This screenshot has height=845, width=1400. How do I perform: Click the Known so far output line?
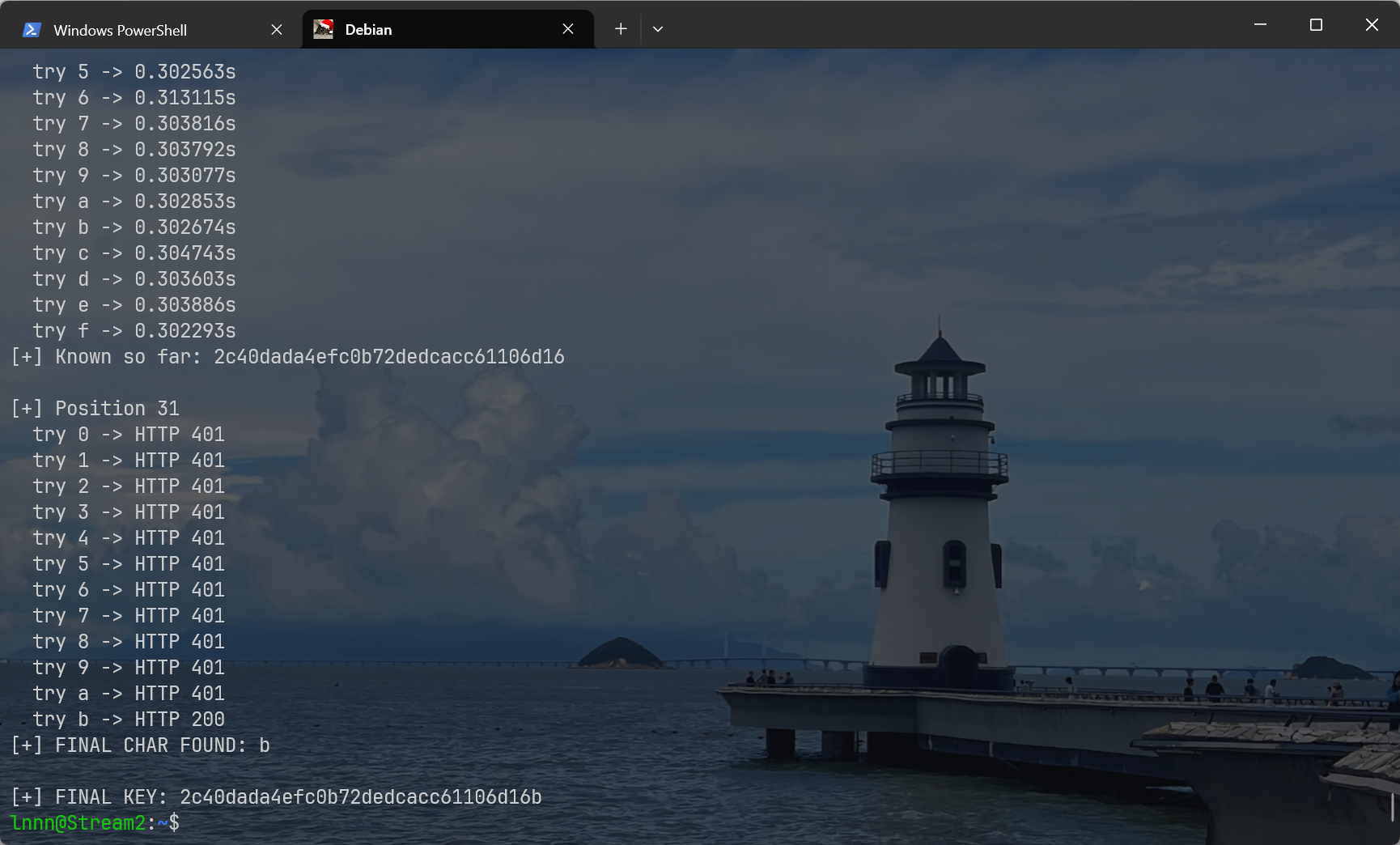point(287,357)
